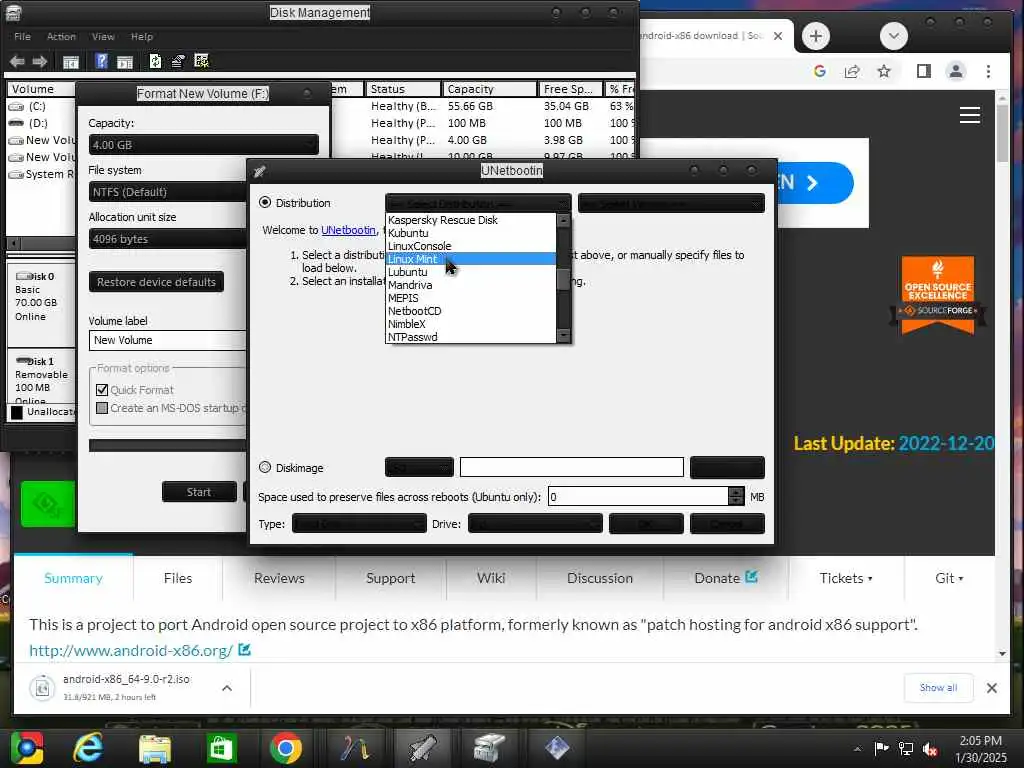Open the Diskimage format ISO dropdown
Viewport: 1024px width, 768px height.
pos(419,467)
